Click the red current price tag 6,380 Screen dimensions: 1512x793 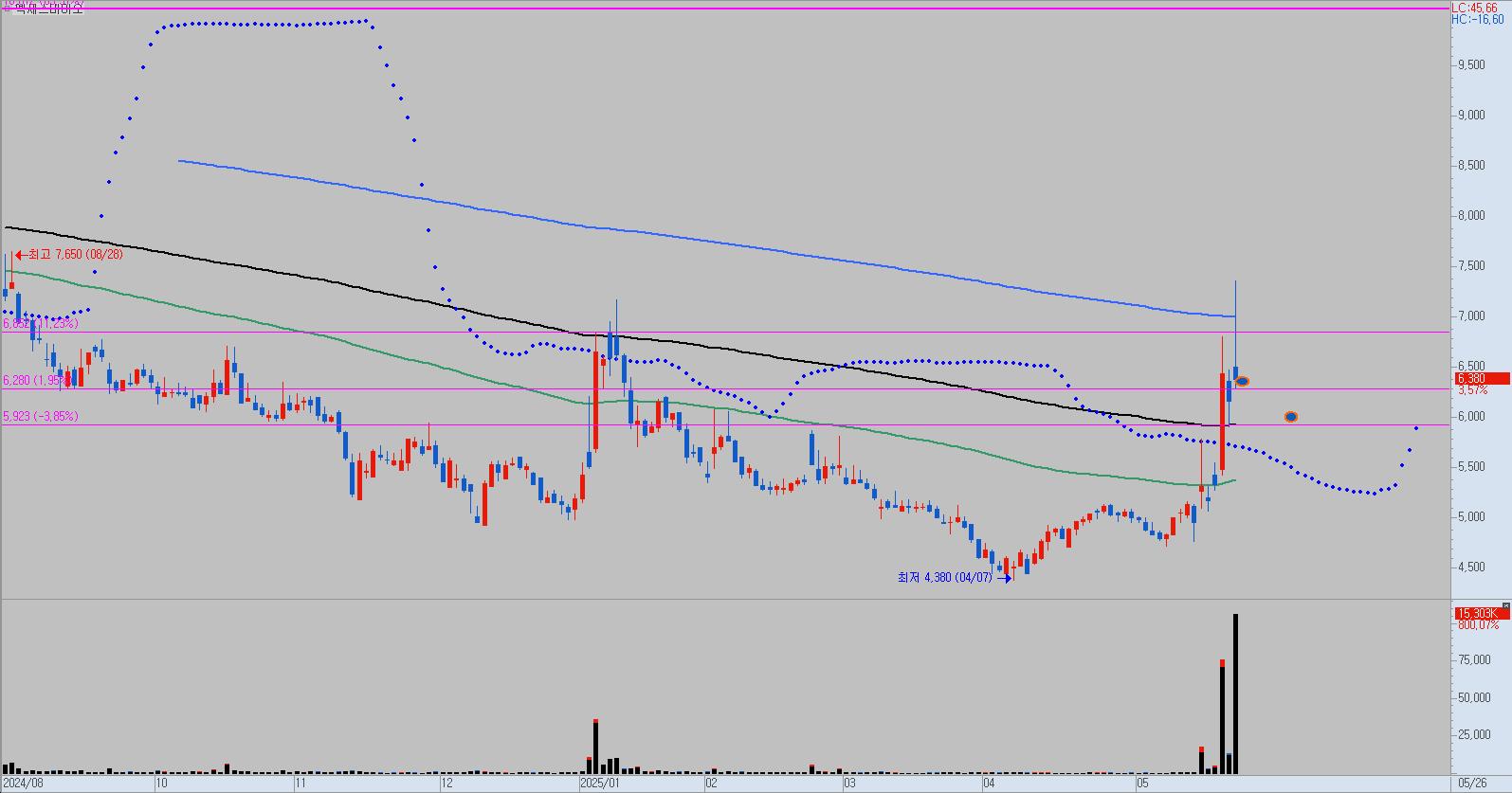point(1482,378)
